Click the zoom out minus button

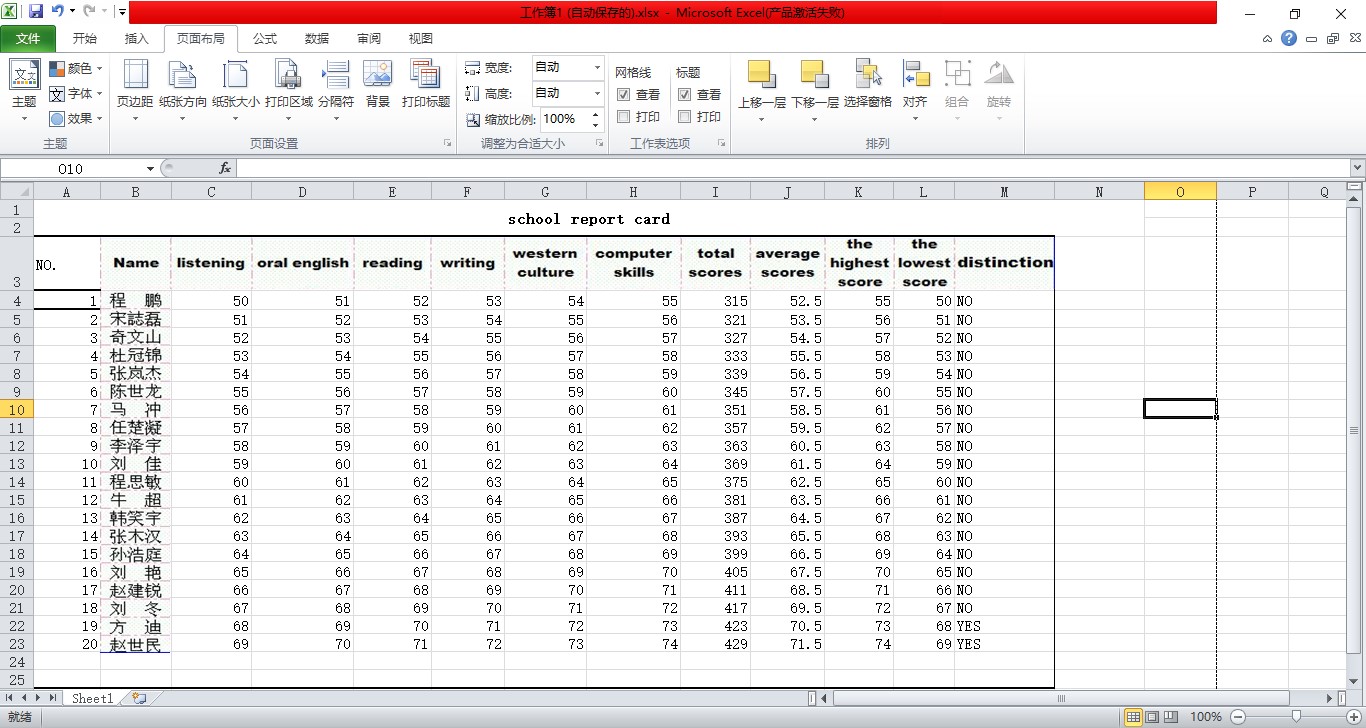tap(1237, 717)
